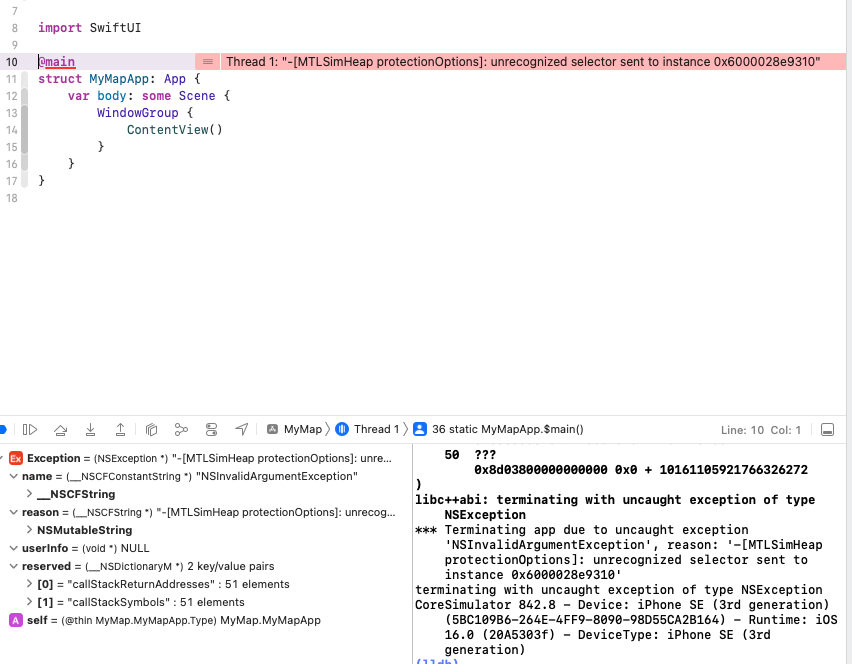Image resolution: width=852 pixels, height=664 pixels.
Task: Click the error detail lines icon on line 10
Action: point(208,62)
